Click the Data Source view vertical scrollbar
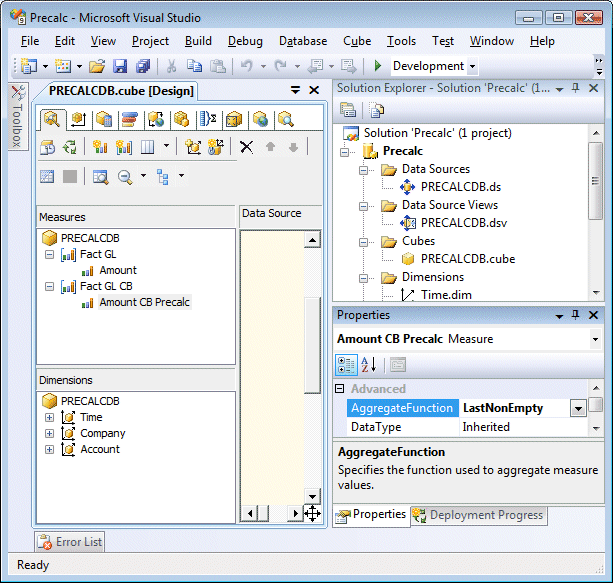The width and height of the screenshot is (613, 583). (x=312, y=368)
